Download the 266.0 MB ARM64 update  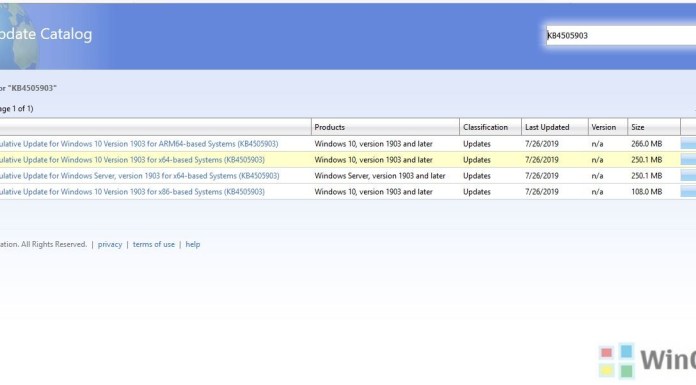(688, 144)
